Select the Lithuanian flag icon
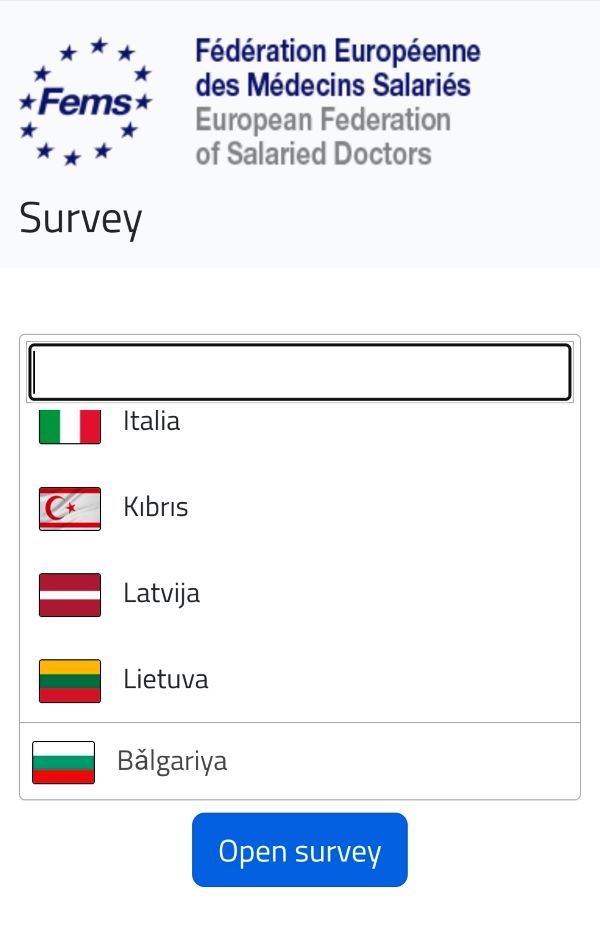The height and width of the screenshot is (946, 600). (70, 681)
